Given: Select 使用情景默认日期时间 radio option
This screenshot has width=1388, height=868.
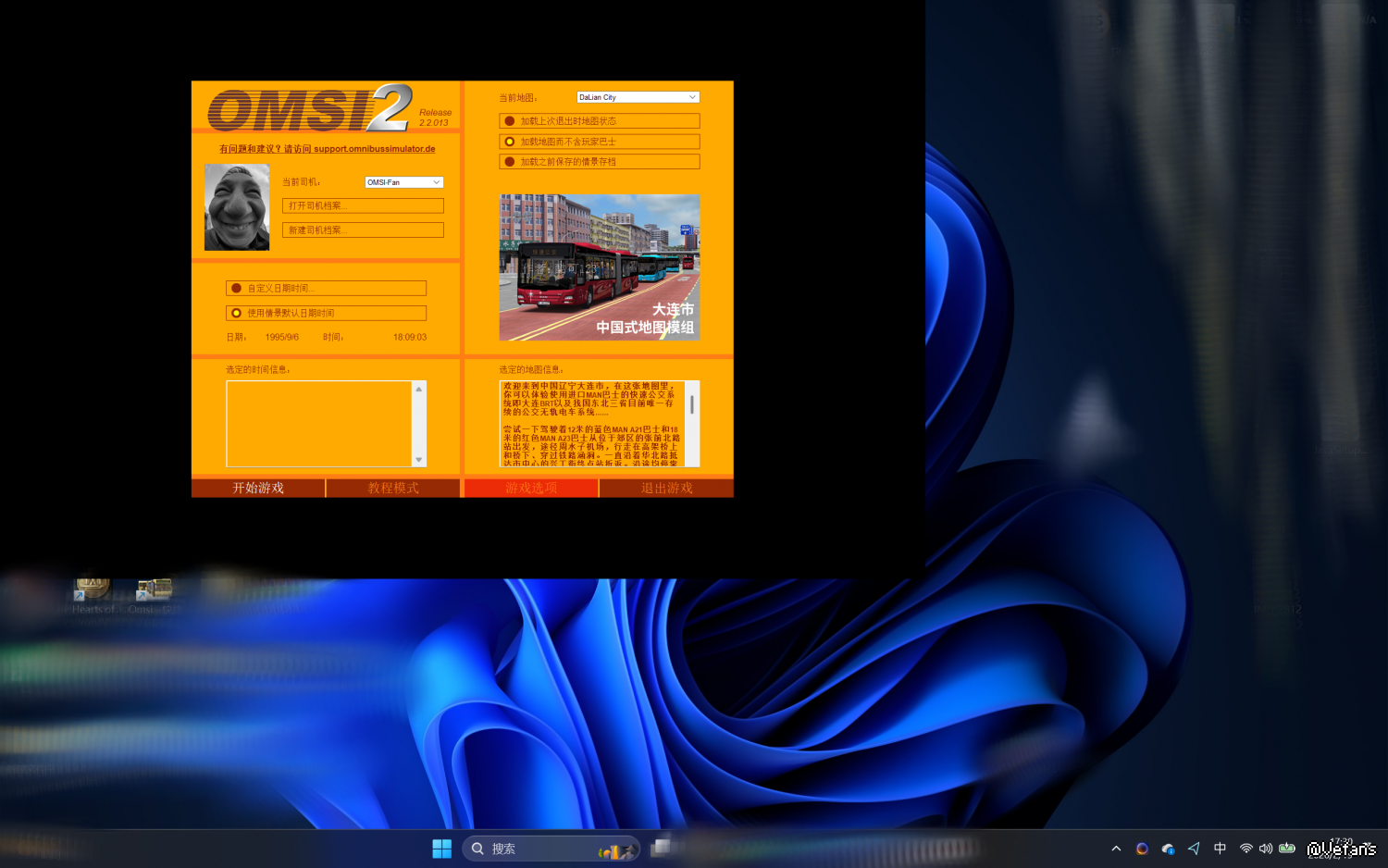Looking at the screenshot, I should 326,313.
